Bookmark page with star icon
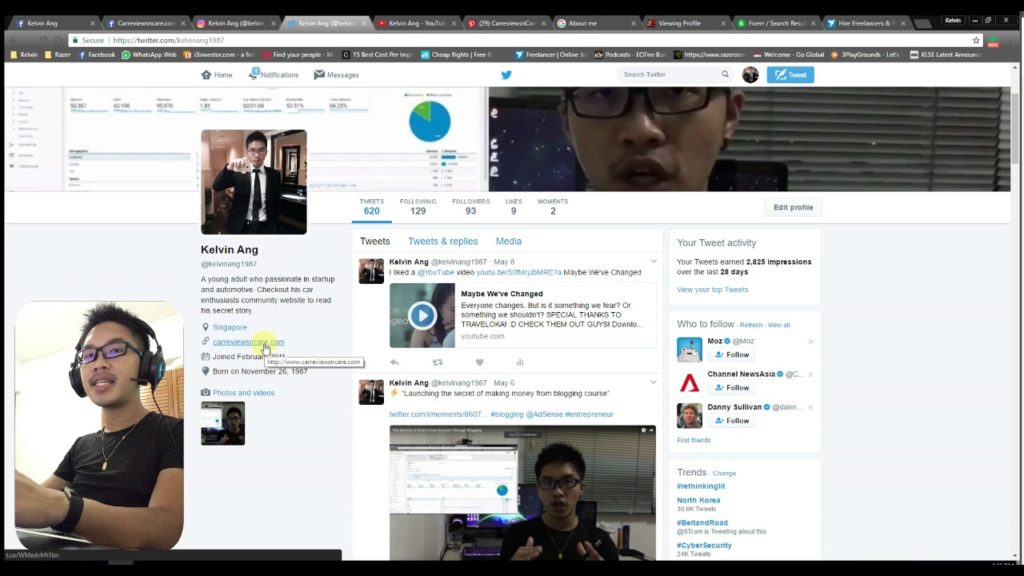This screenshot has width=1024, height=576. tap(976, 40)
